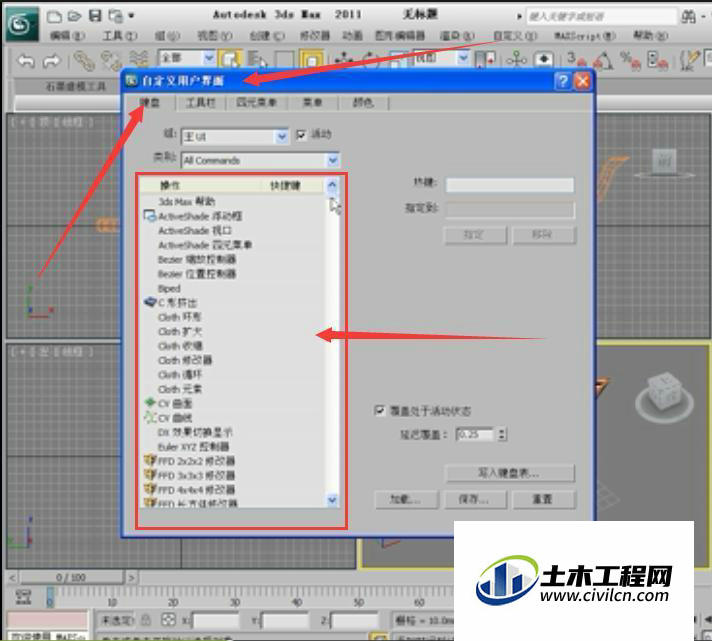Toggle the overrides active checkbox

click(379, 411)
